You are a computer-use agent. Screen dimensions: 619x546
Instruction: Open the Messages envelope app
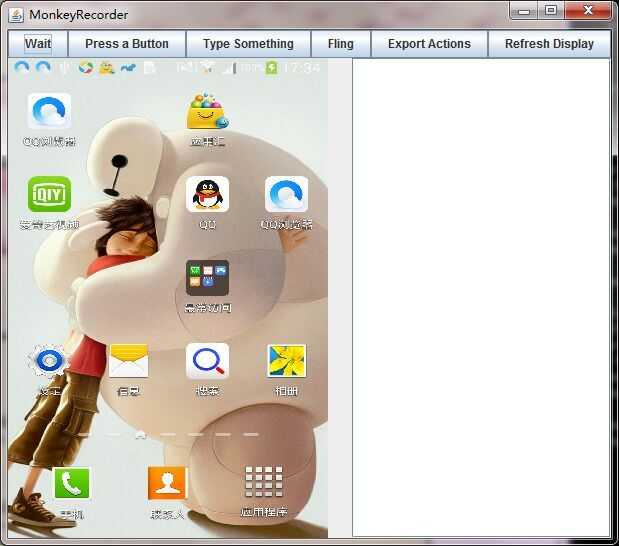coord(129,361)
